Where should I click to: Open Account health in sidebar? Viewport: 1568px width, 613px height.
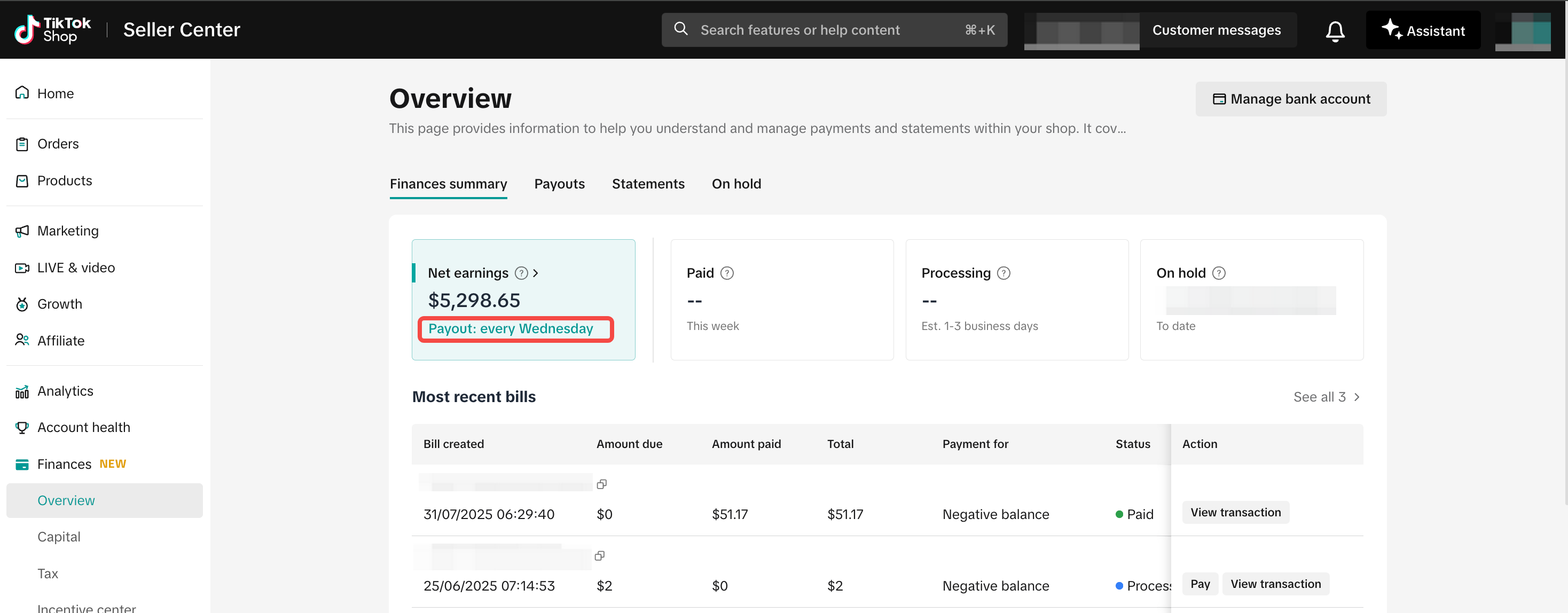(x=83, y=427)
